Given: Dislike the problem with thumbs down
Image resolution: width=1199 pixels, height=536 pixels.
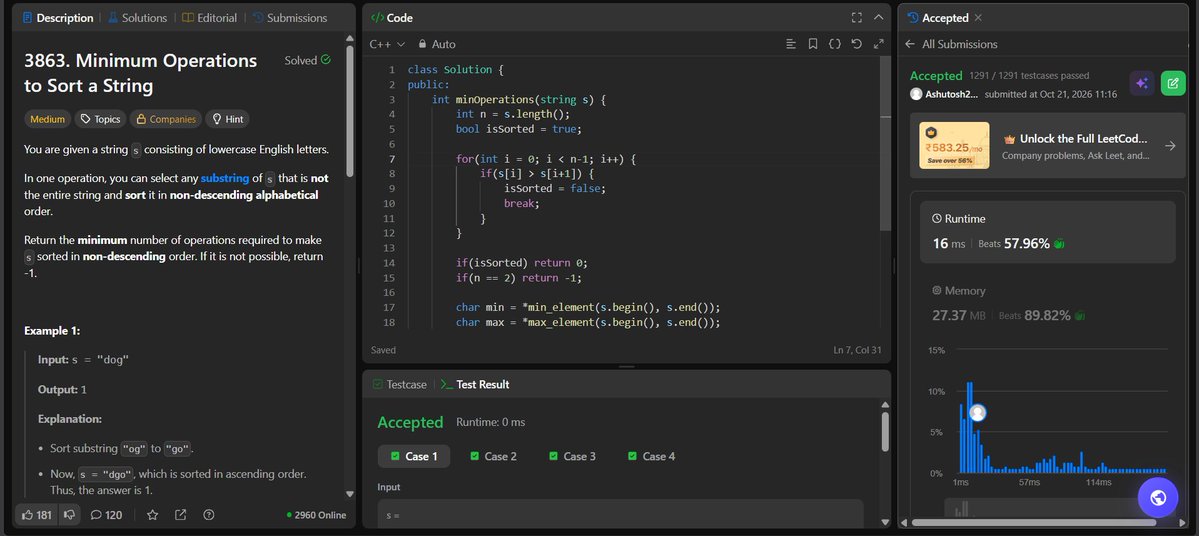Looking at the screenshot, I should (x=70, y=515).
